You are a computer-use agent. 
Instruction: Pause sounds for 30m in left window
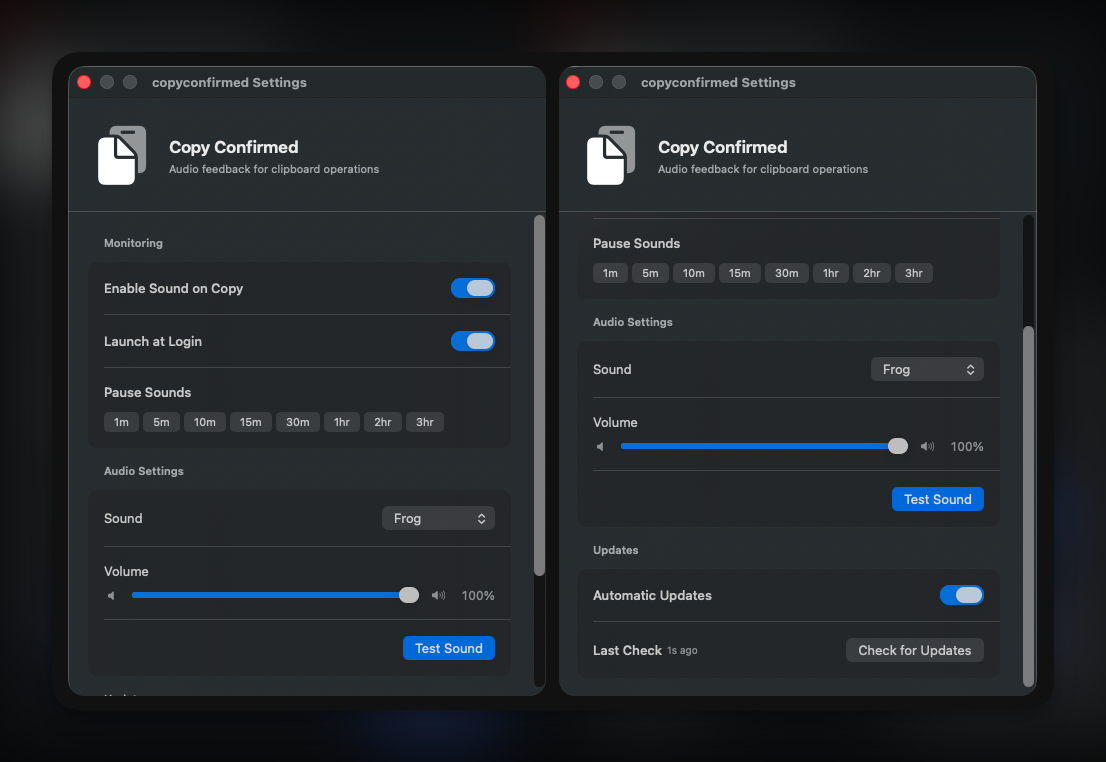298,422
